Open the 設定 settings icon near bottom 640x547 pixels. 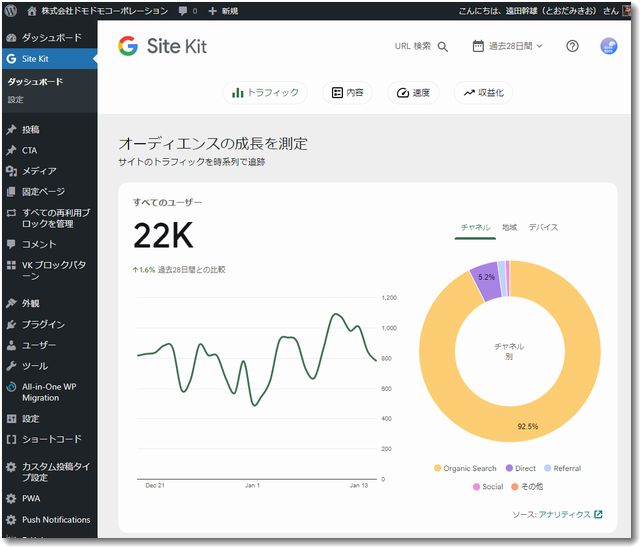[11, 418]
